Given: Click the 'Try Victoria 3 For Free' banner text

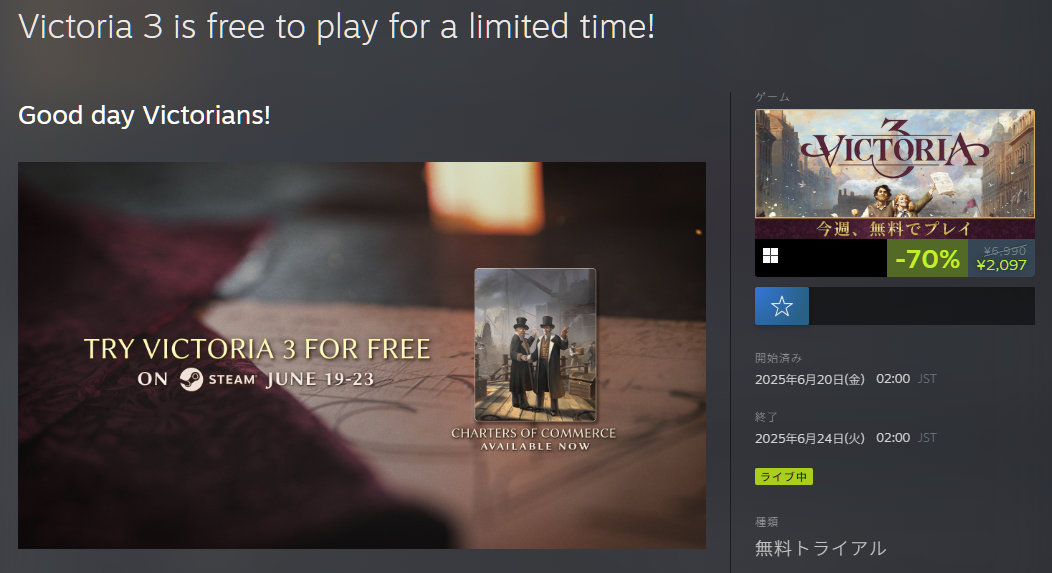Looking at the screenshot, I should [x=257, y=349].
